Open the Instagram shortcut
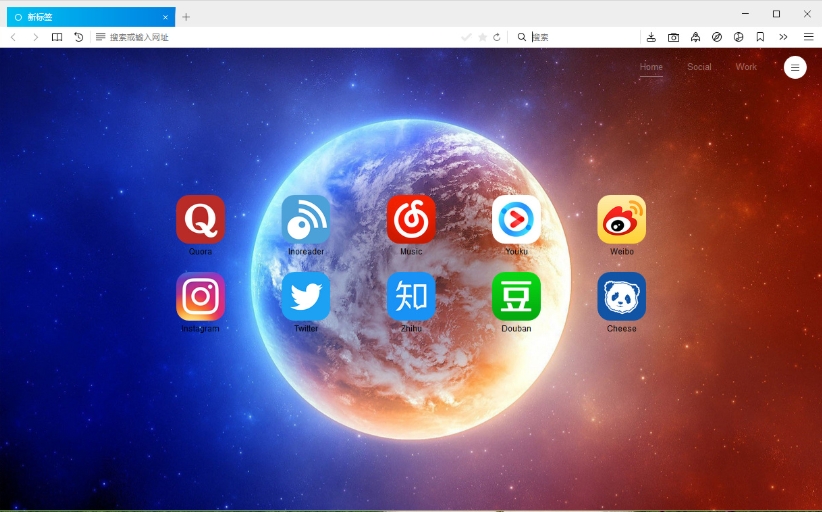Screen dimensions: 822x512 click(201, 297)
